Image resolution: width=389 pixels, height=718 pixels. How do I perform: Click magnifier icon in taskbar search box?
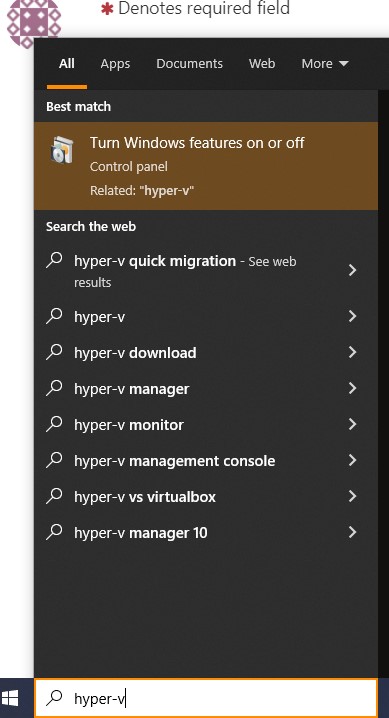(54, 697)
